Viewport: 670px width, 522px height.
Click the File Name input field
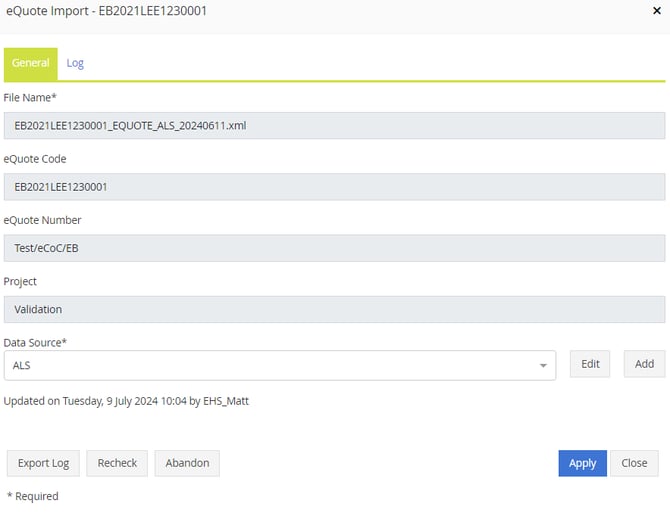[334, 126]
